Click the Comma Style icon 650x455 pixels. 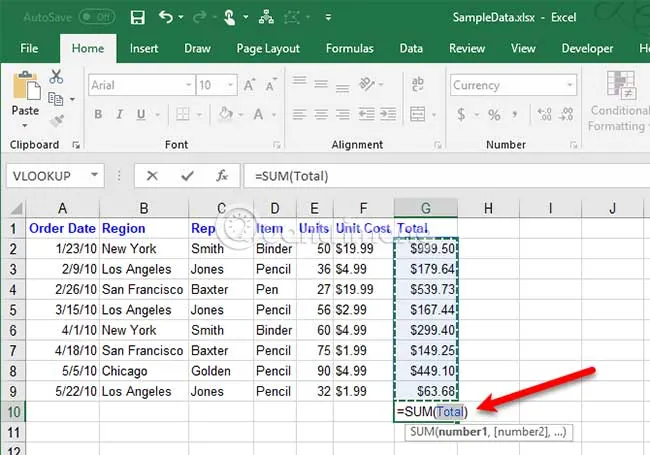(515, 114)
